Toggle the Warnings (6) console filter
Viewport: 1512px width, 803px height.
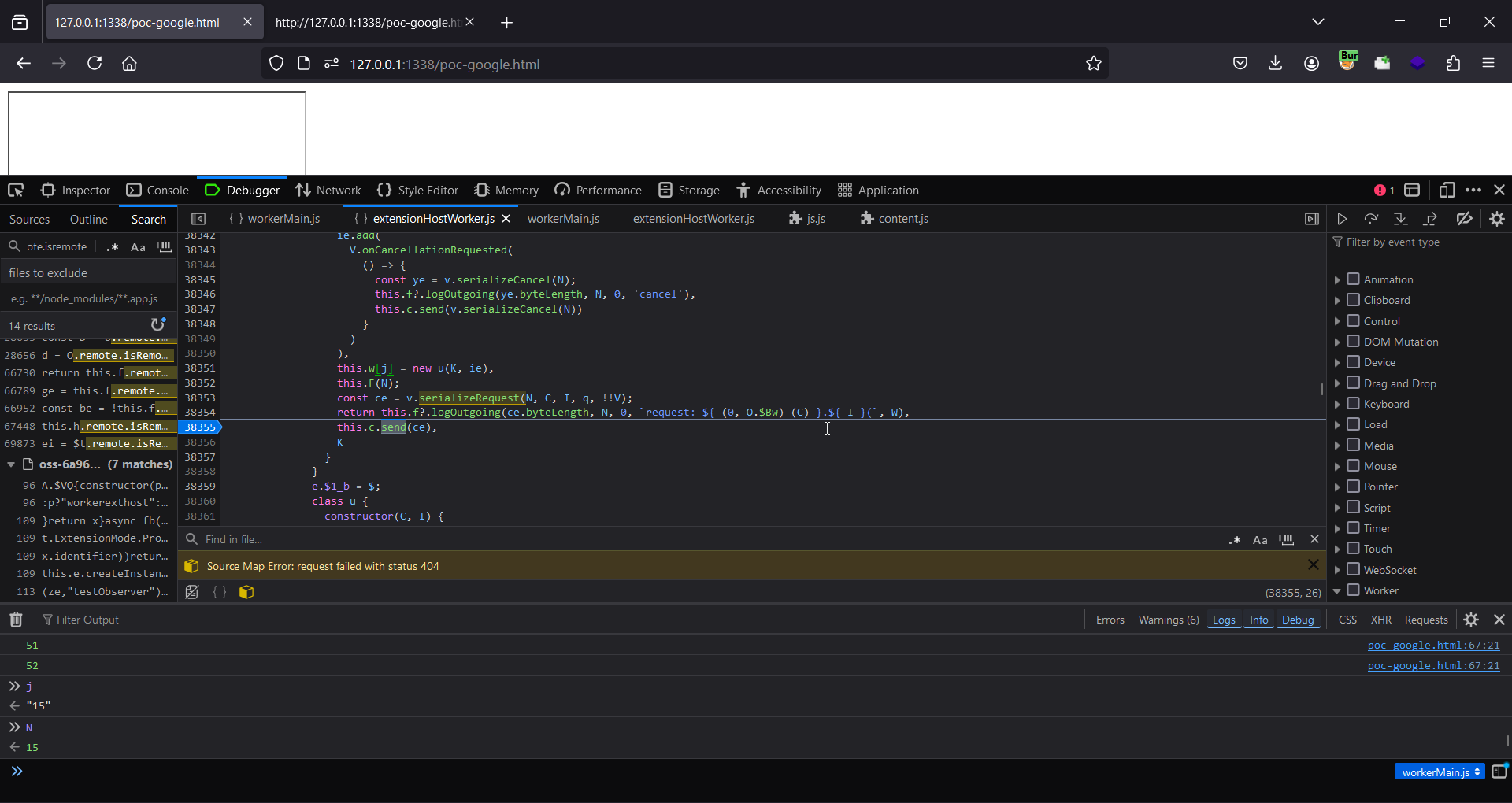1169,620
